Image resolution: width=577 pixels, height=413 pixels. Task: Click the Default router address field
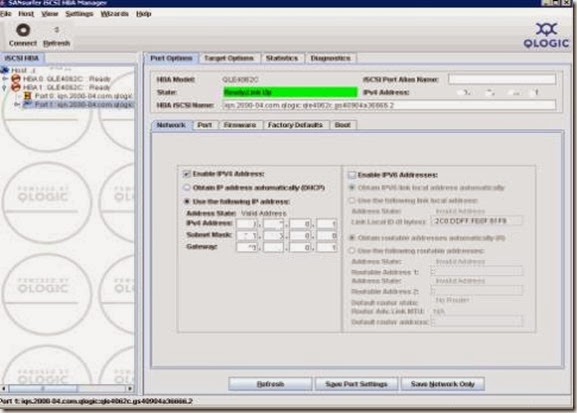[477, 322]
